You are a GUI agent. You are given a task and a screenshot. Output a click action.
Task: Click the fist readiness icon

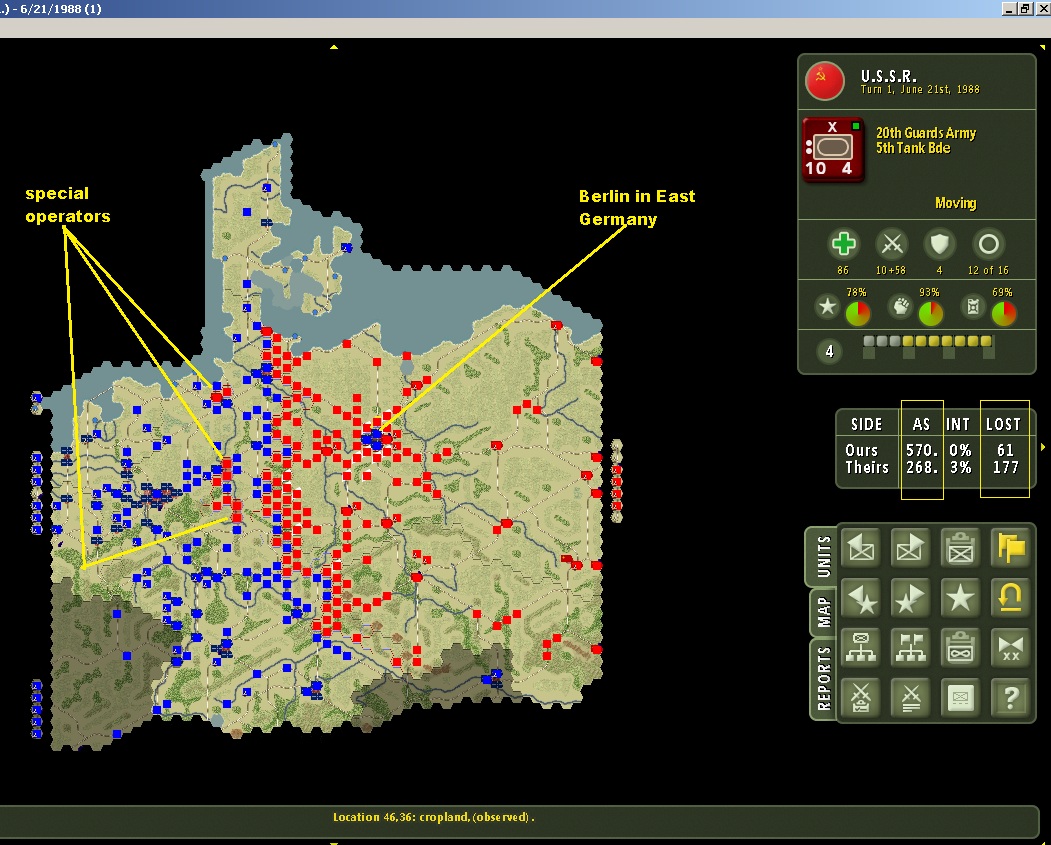click(901, 307)
